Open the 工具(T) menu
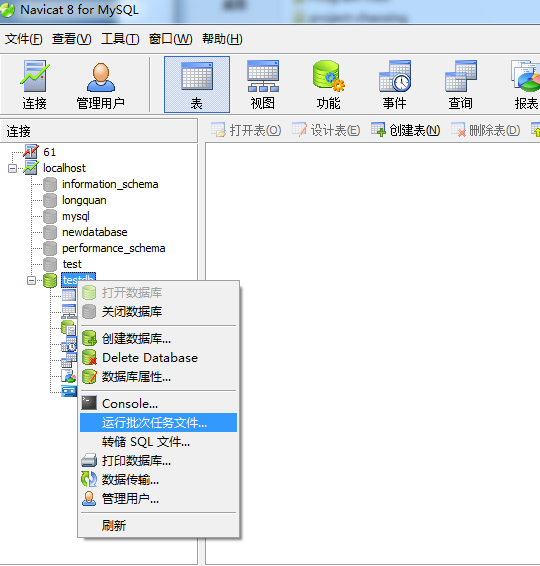Viewport: 540px width, 566px height. [x=120, y=39]
